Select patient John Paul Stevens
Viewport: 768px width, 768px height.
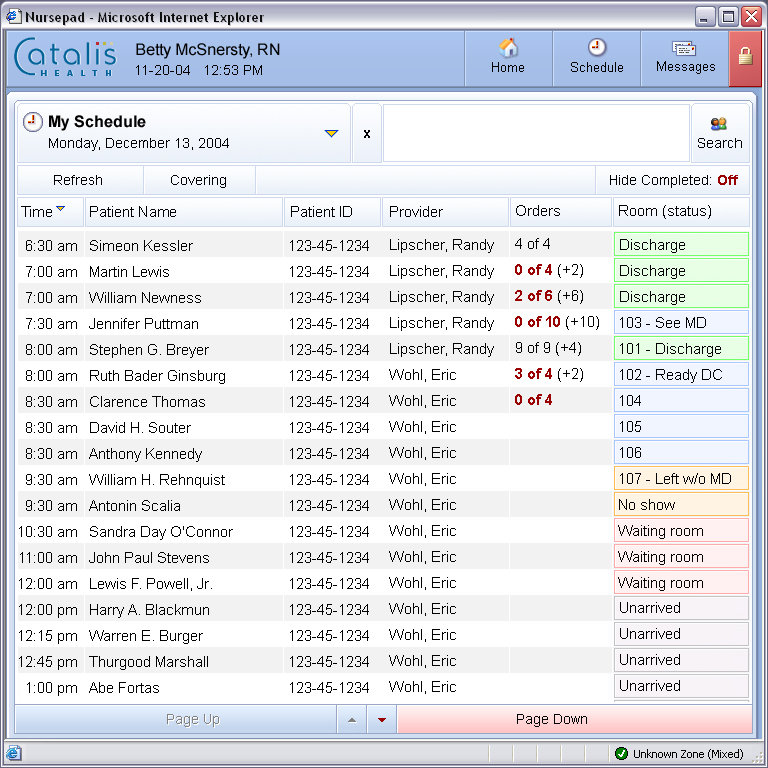pyautogui.click(x=149, y=557)
